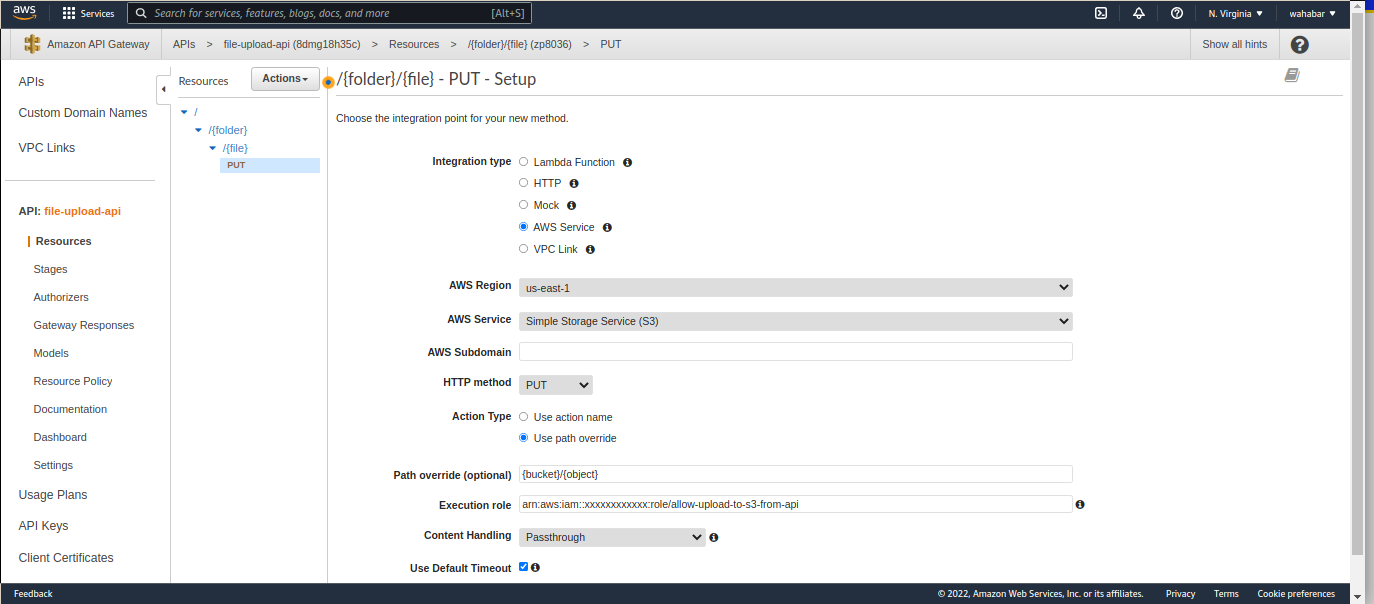Open VPC Links in sidebar
This screenshot has height=604, width=1374.
pyautogui.click(x=47, y=148)
